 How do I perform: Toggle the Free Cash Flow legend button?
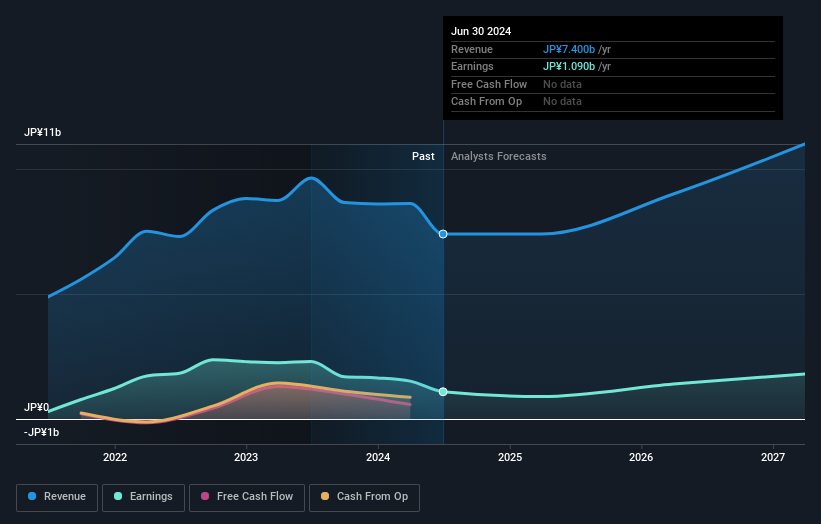pos(247,497)
